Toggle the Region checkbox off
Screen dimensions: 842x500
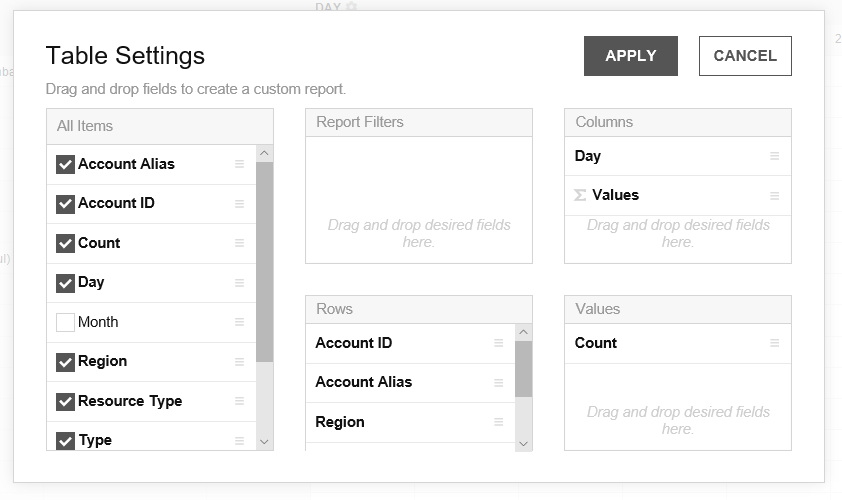(66, 361)
